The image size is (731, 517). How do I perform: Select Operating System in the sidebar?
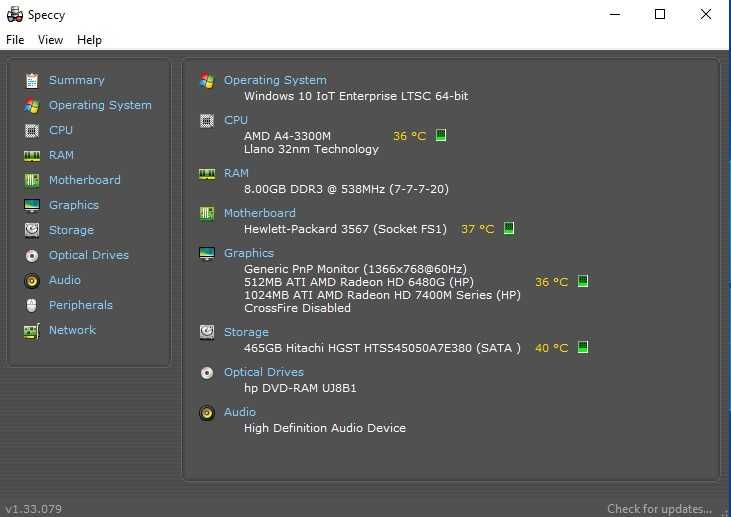click(100, 105)
